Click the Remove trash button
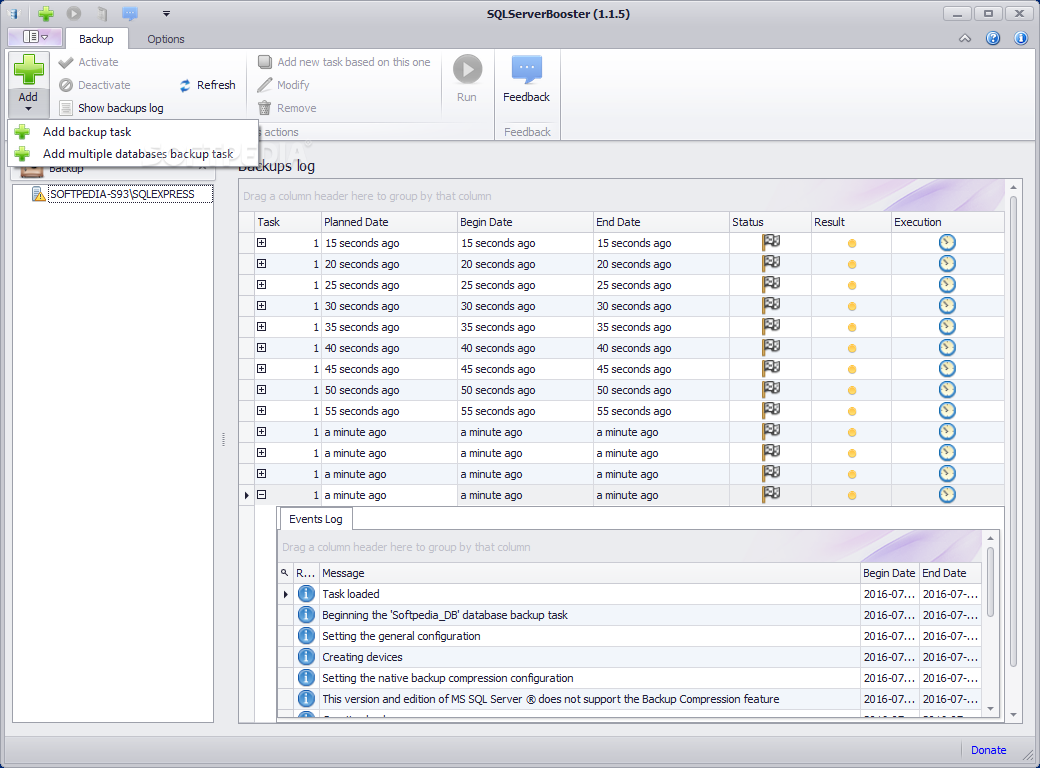This screenshot has height=768, width=1040. coord(287,107)
